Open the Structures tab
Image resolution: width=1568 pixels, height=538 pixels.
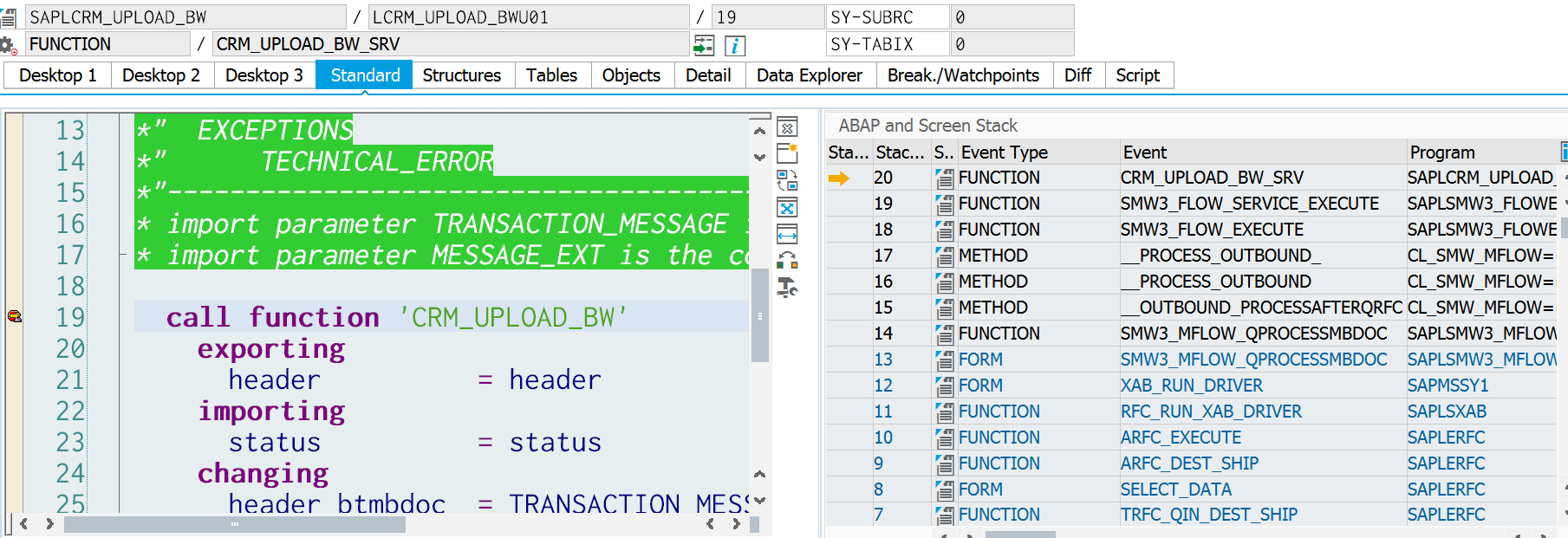pos(462,75)
